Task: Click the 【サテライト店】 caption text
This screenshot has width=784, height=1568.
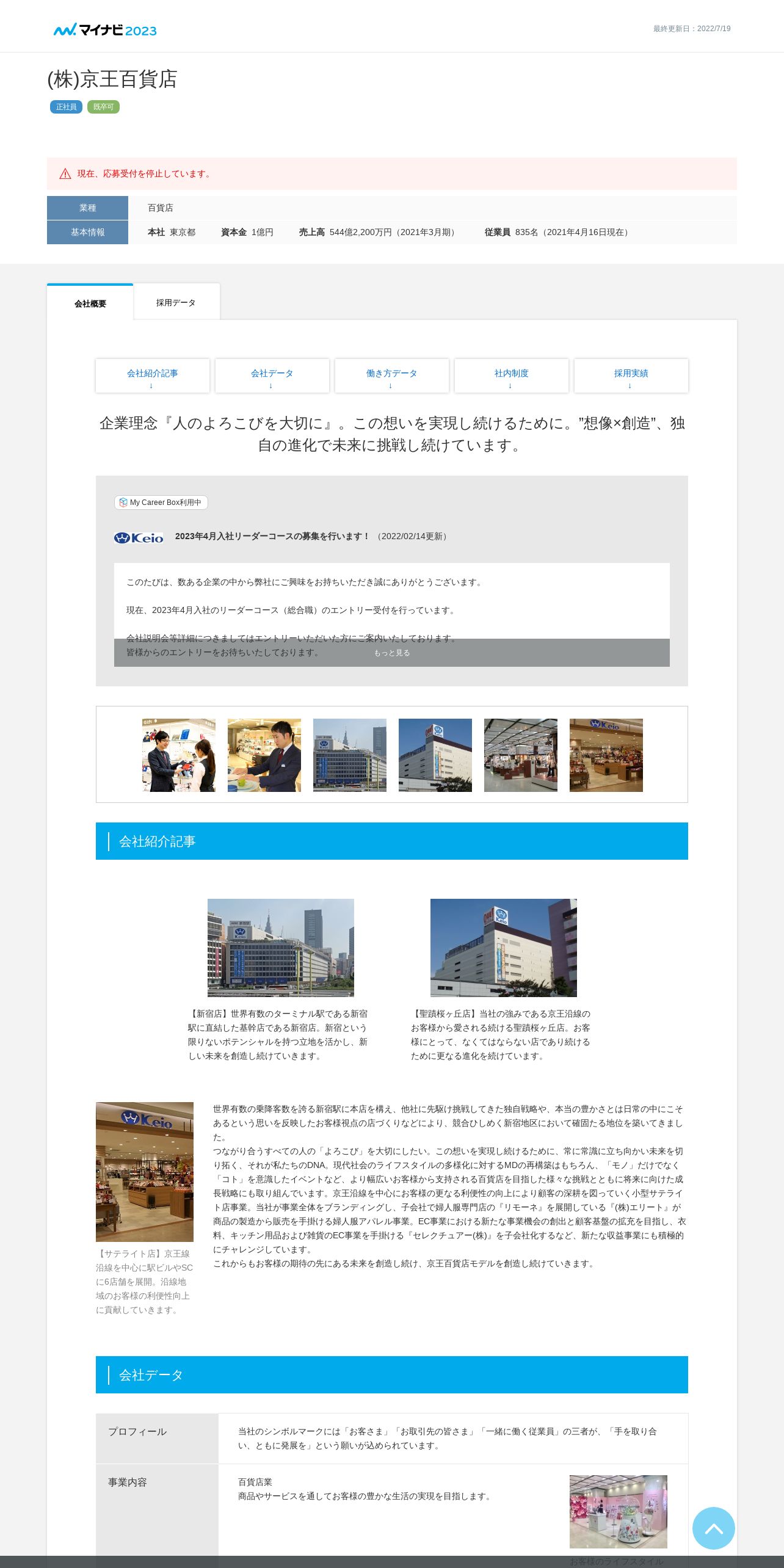Action: click(145, 1282)
